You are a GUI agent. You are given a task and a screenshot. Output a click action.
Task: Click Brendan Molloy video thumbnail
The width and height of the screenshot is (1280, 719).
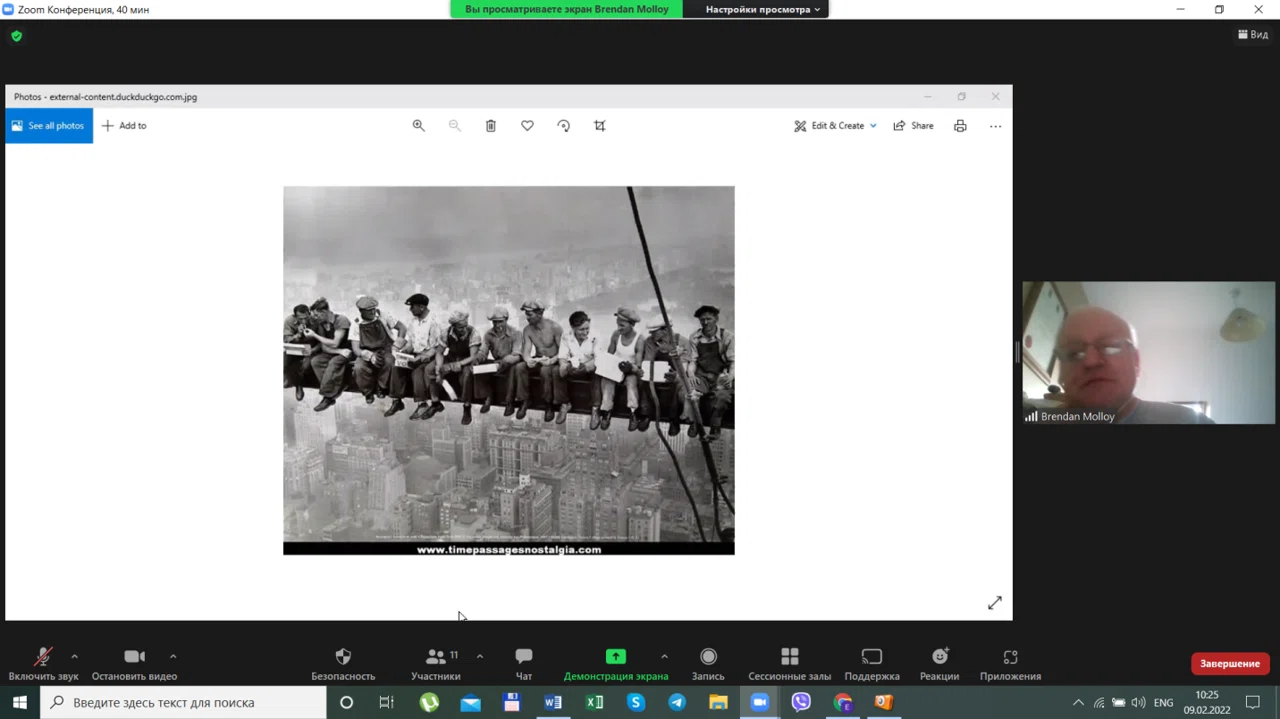1149,352
